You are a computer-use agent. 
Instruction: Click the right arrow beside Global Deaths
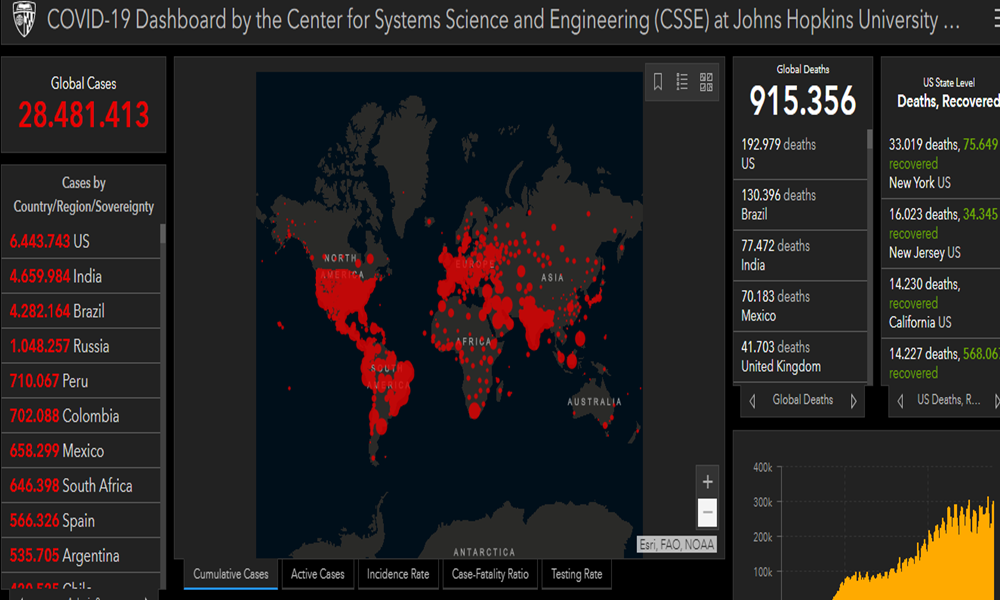[x=853, y=401]
